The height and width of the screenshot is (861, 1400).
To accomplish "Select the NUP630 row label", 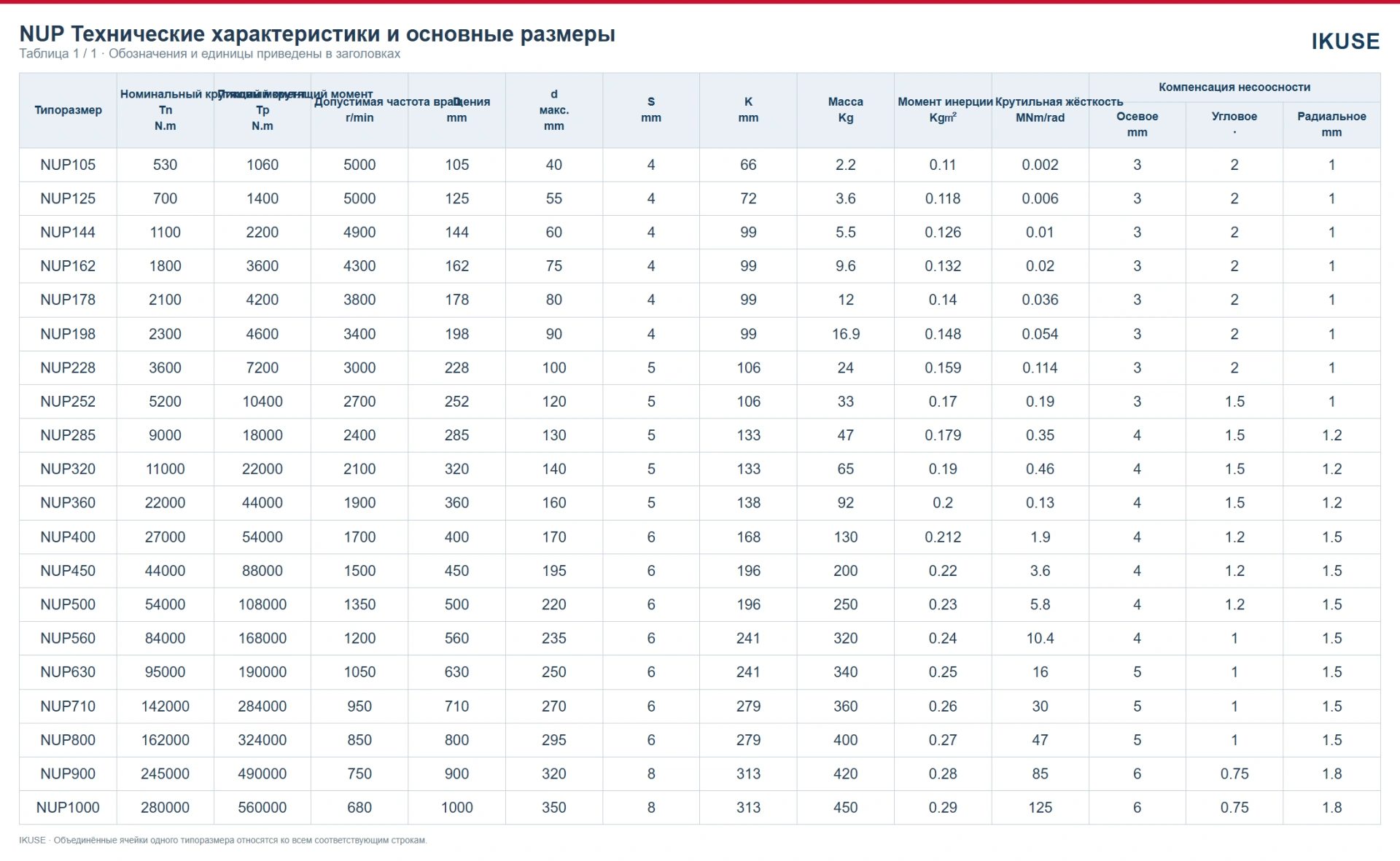I will [x=68, y=672].
